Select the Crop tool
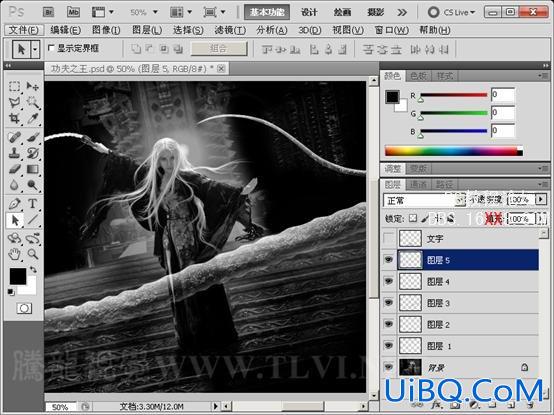 14,119
